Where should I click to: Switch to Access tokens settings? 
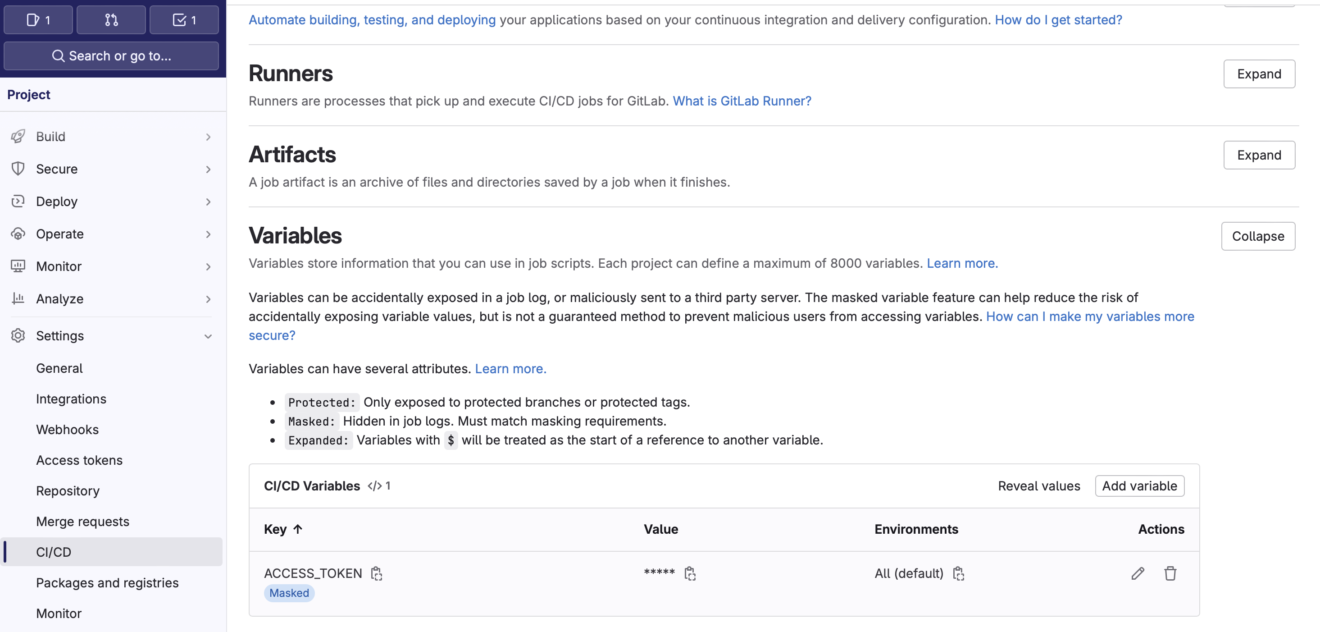[79, 460]
